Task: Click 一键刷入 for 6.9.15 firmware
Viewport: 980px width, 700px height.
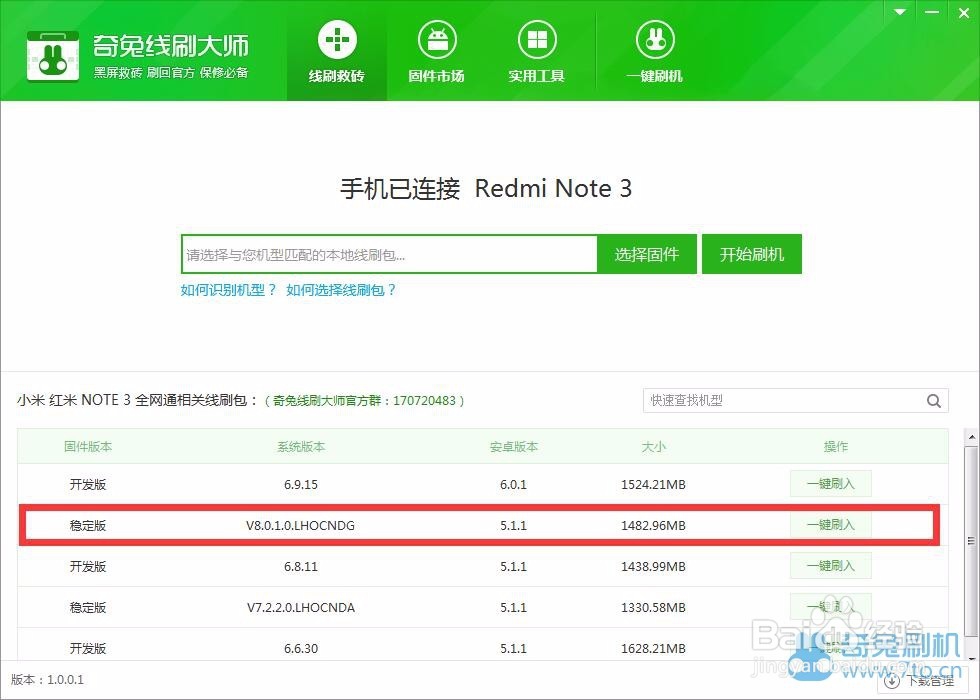Action: click(x=831, y=484)
